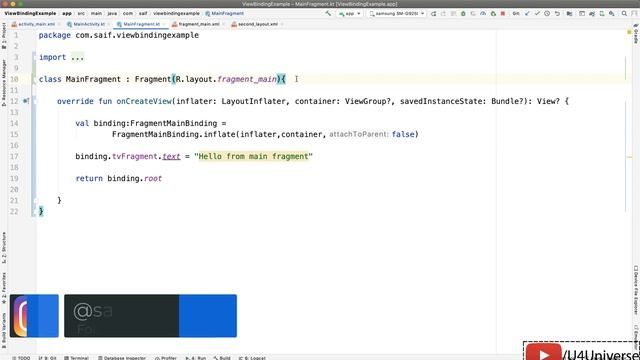The image size is (640, 360).
Task: Open the app run configuration dropdown
Action: (350, 13)
